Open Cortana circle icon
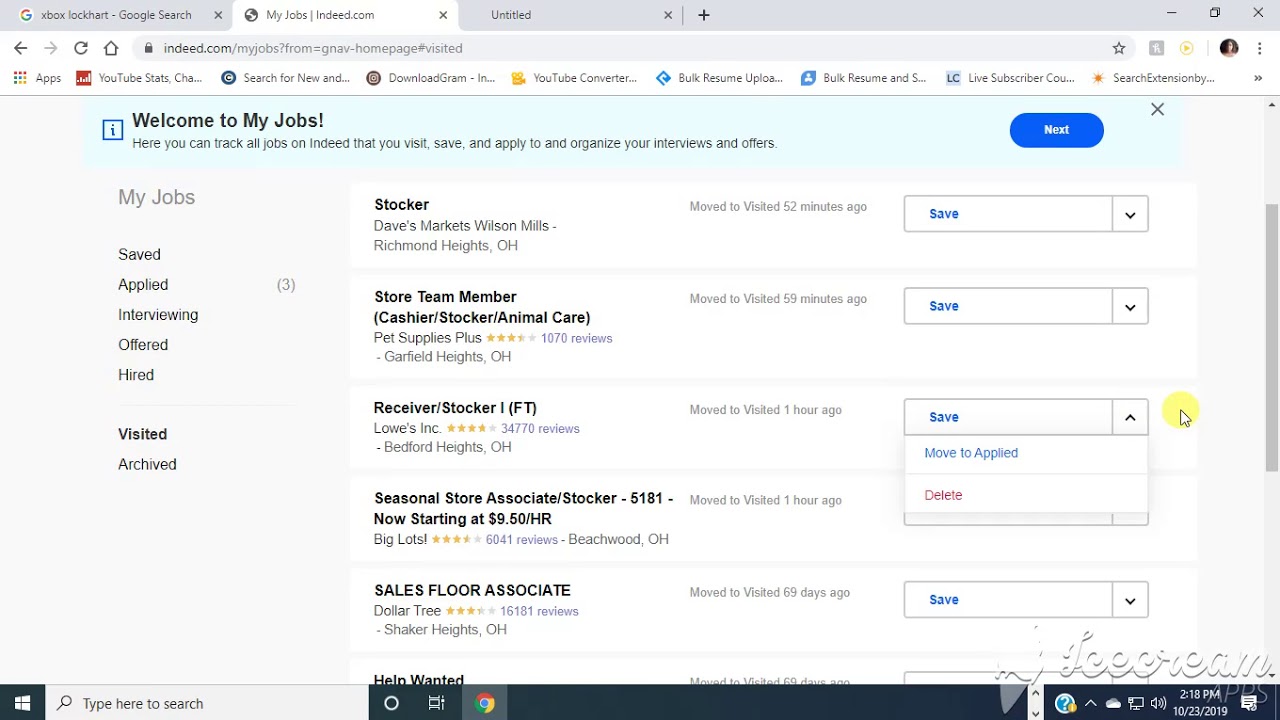The height and width of the screenshot is (720, 1280). click(x=391, y=703)
